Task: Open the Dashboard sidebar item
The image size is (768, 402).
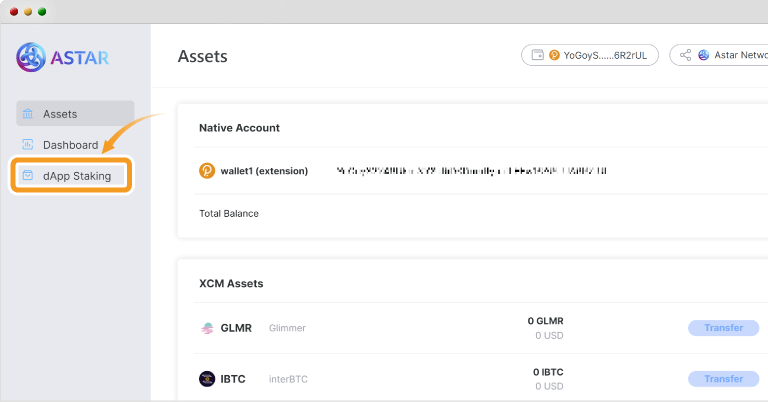Action: [x=71, y=145]
